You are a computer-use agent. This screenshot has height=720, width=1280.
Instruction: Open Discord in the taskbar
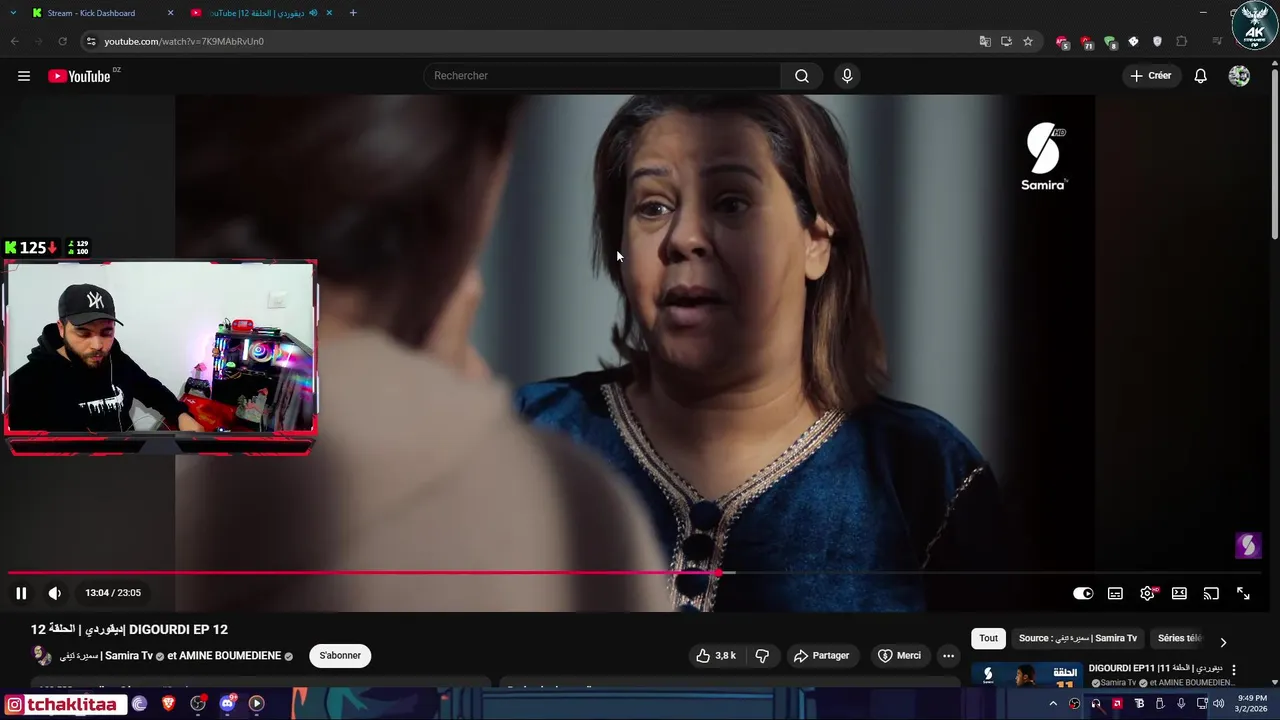click(x=227, y=704)
